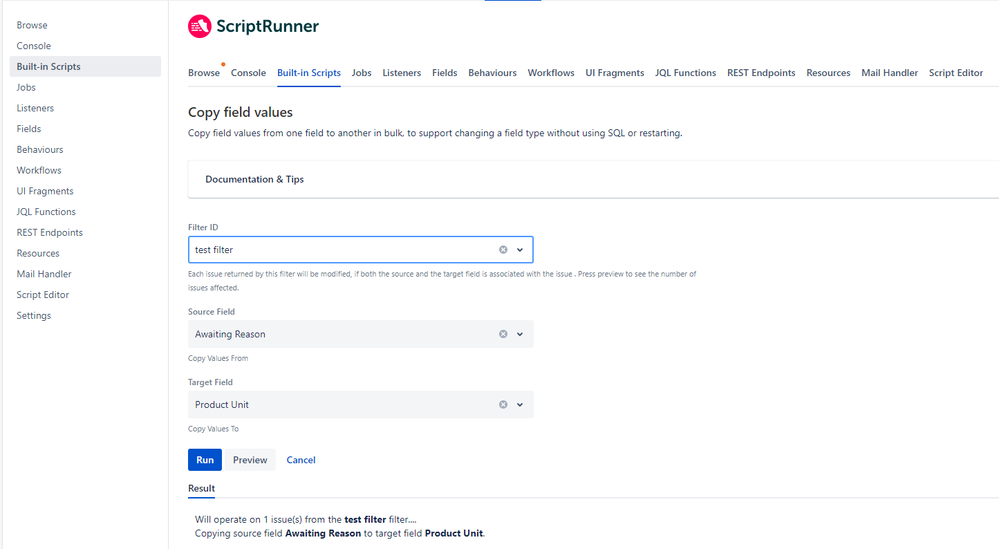Click the Copy field values heading
Image resolution: width=999 pixels, height=549 pixels.
(x=240, y=112)
